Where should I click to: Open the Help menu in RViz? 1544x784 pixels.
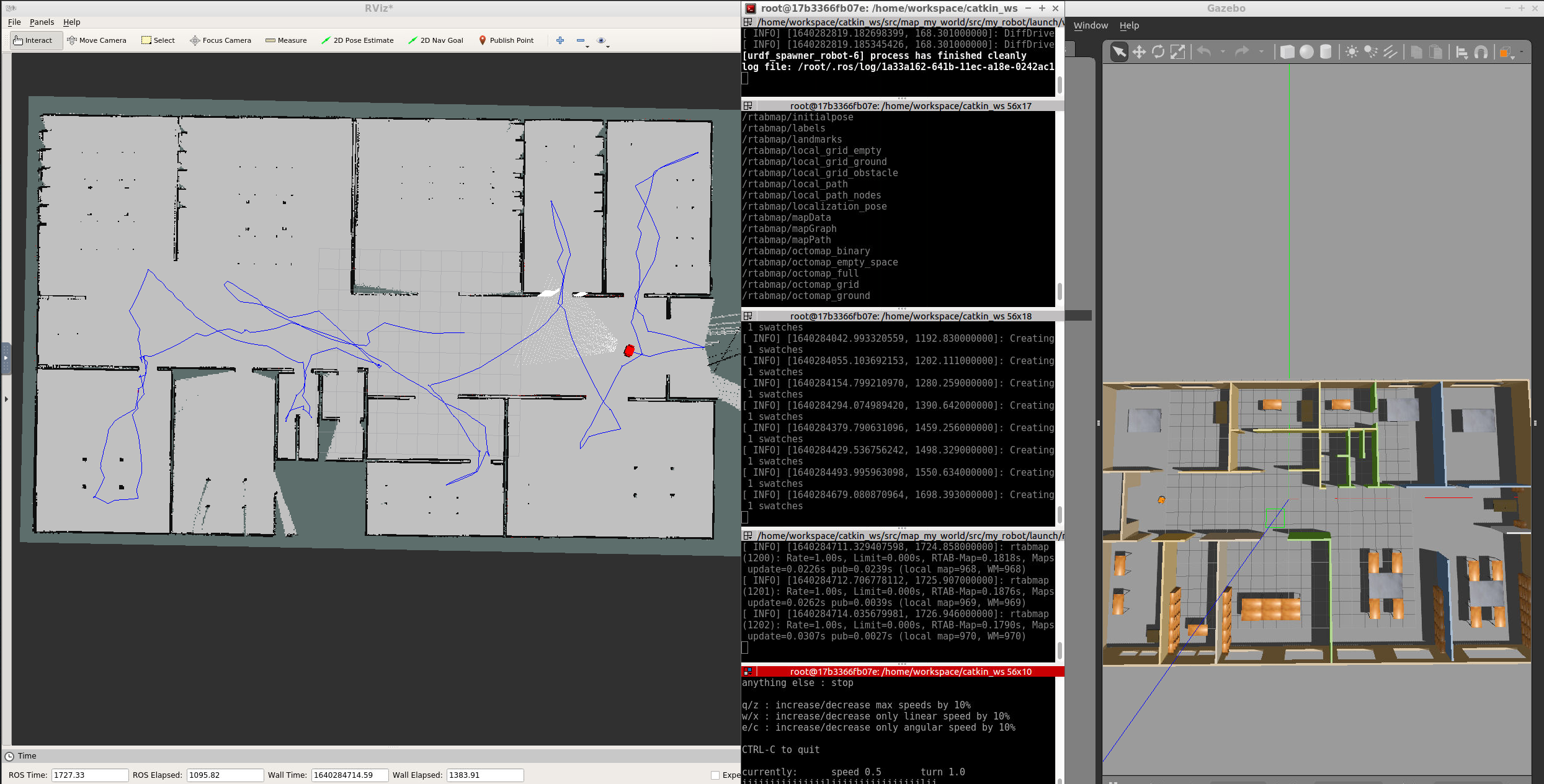coord(72,22)
